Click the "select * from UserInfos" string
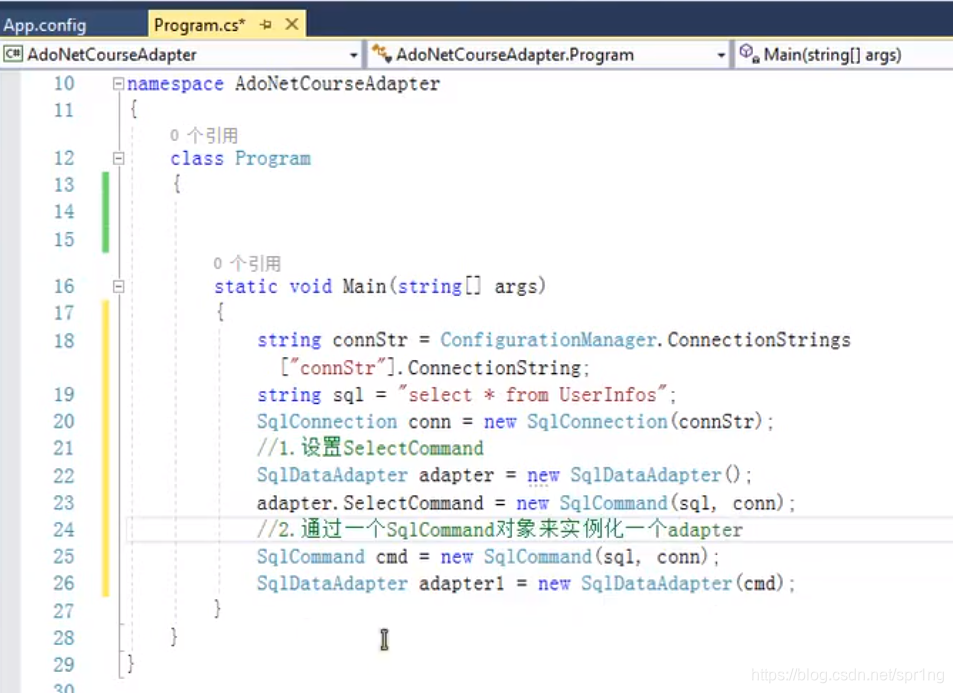 532,395
